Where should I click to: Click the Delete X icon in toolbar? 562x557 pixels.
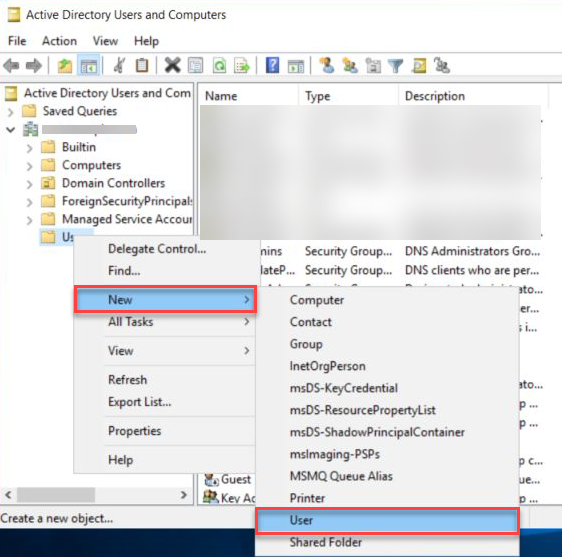coord(172,66)
